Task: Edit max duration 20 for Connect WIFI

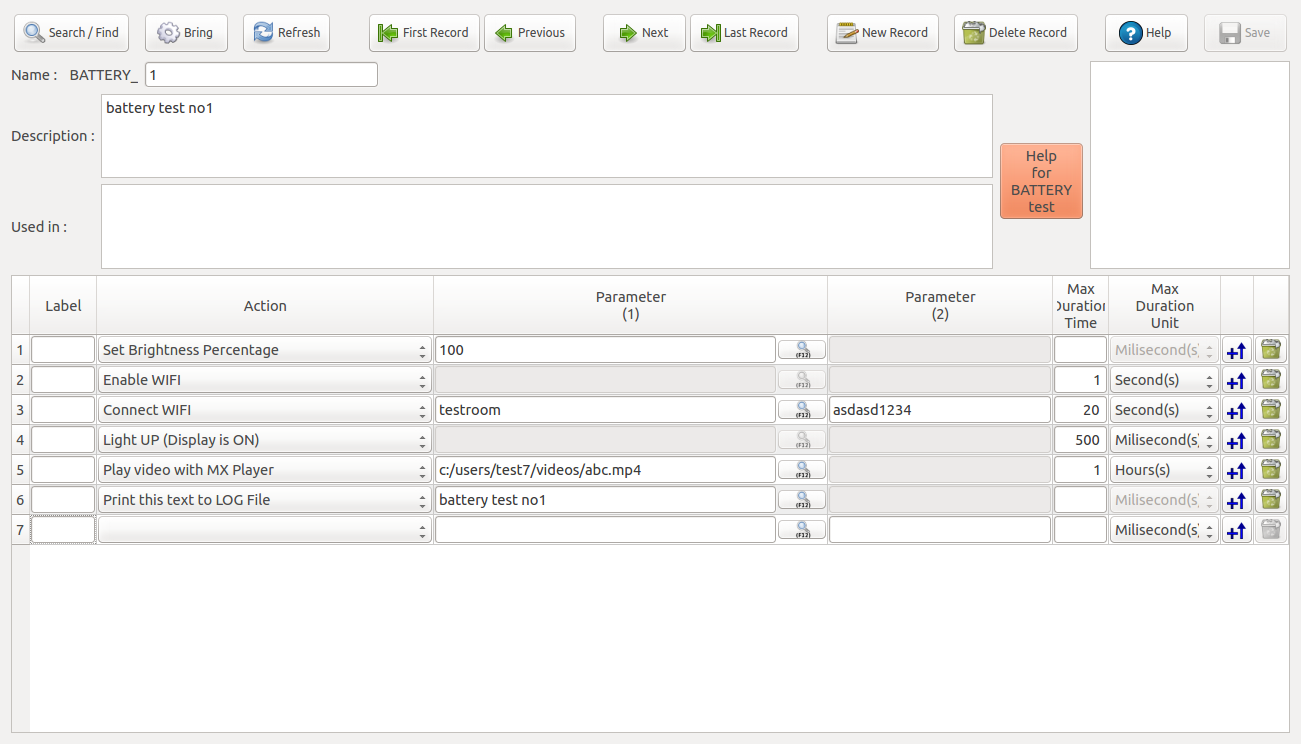Action: (x=1080, y=410)
